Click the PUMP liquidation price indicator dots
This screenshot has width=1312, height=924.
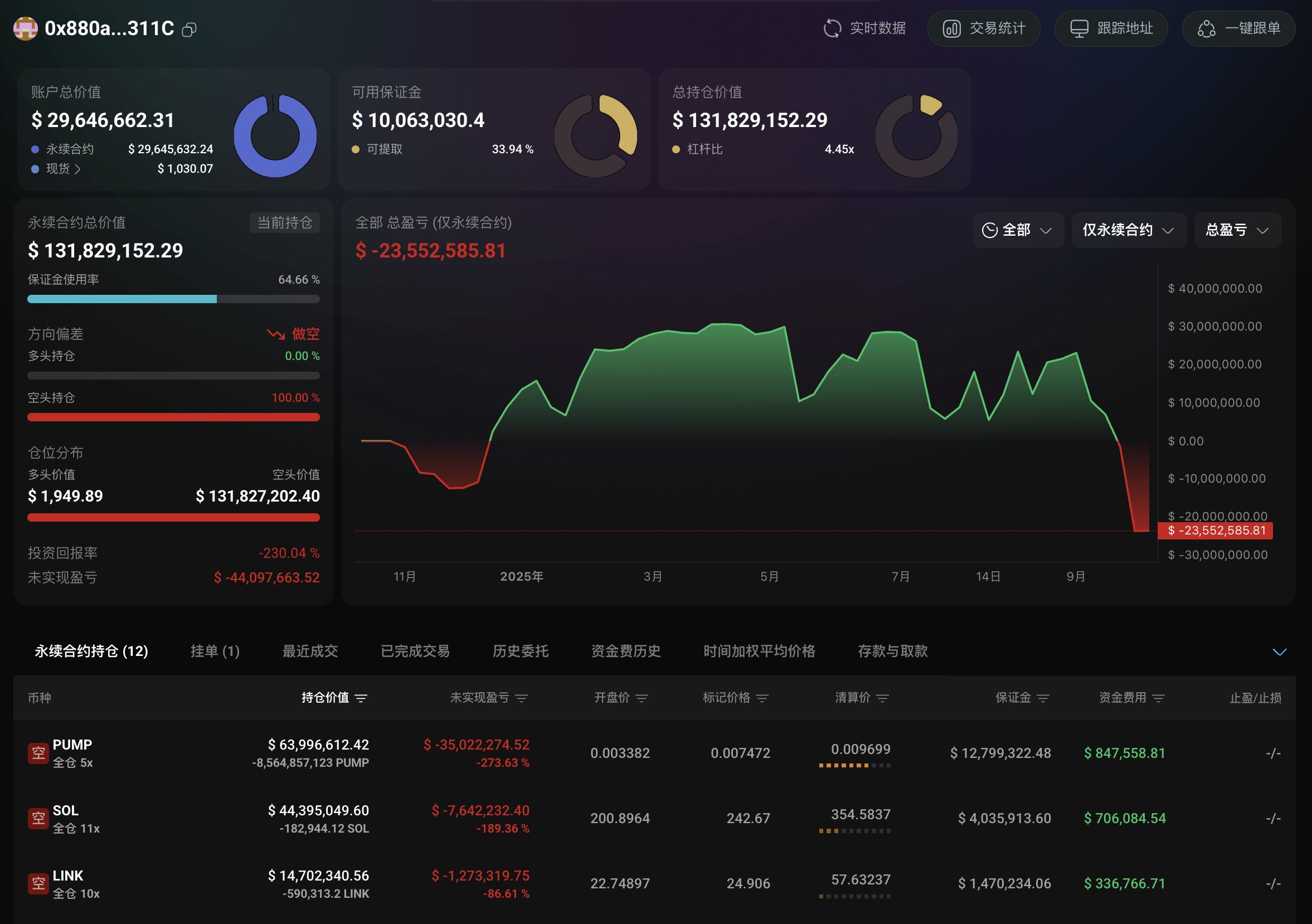pos(854,765)
